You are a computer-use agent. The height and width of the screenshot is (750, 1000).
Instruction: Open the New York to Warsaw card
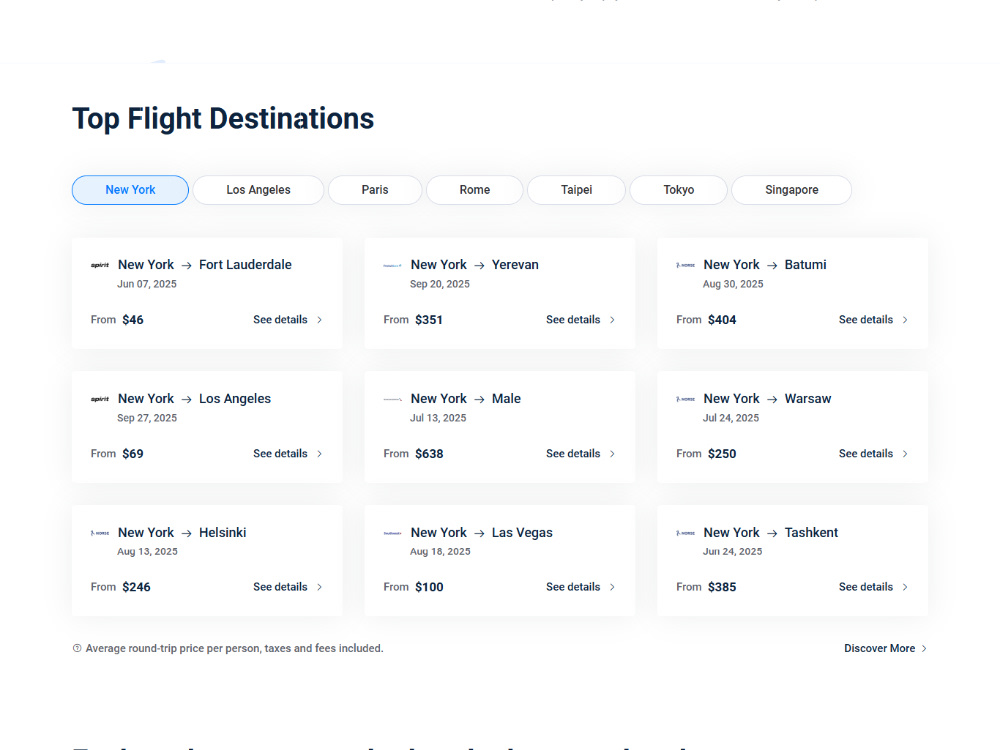(793, 427)
